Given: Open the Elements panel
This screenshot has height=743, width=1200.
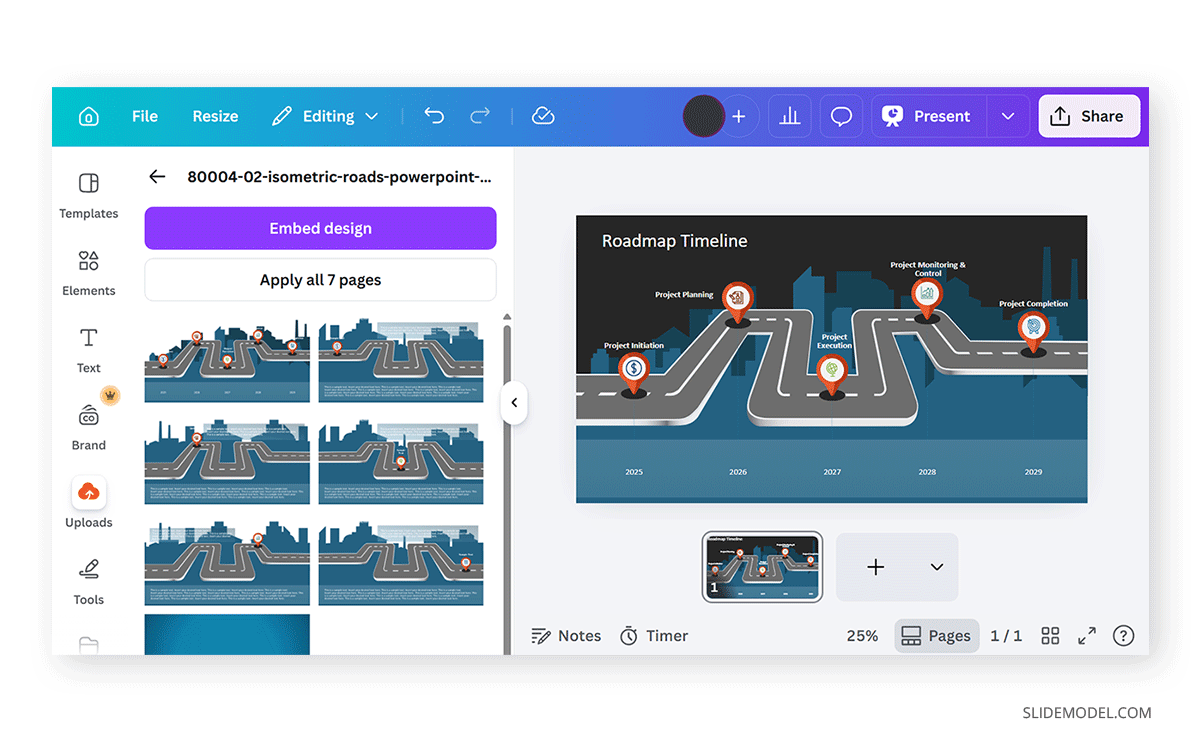Looking at the screenshot, I should [88, 272].
